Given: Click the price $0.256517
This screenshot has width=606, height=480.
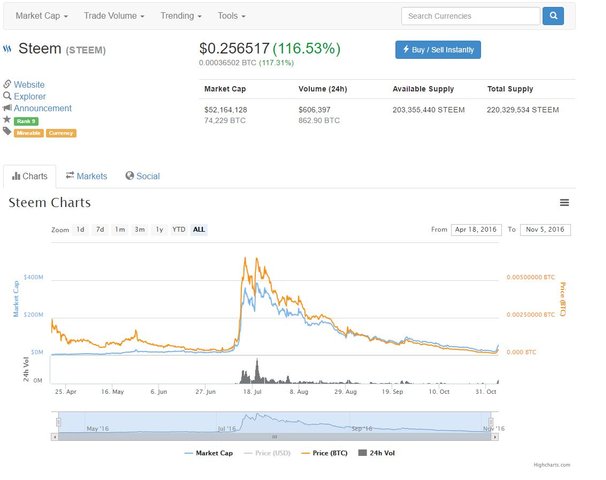Looking at the screenshot, I should [x=234, y=48].
